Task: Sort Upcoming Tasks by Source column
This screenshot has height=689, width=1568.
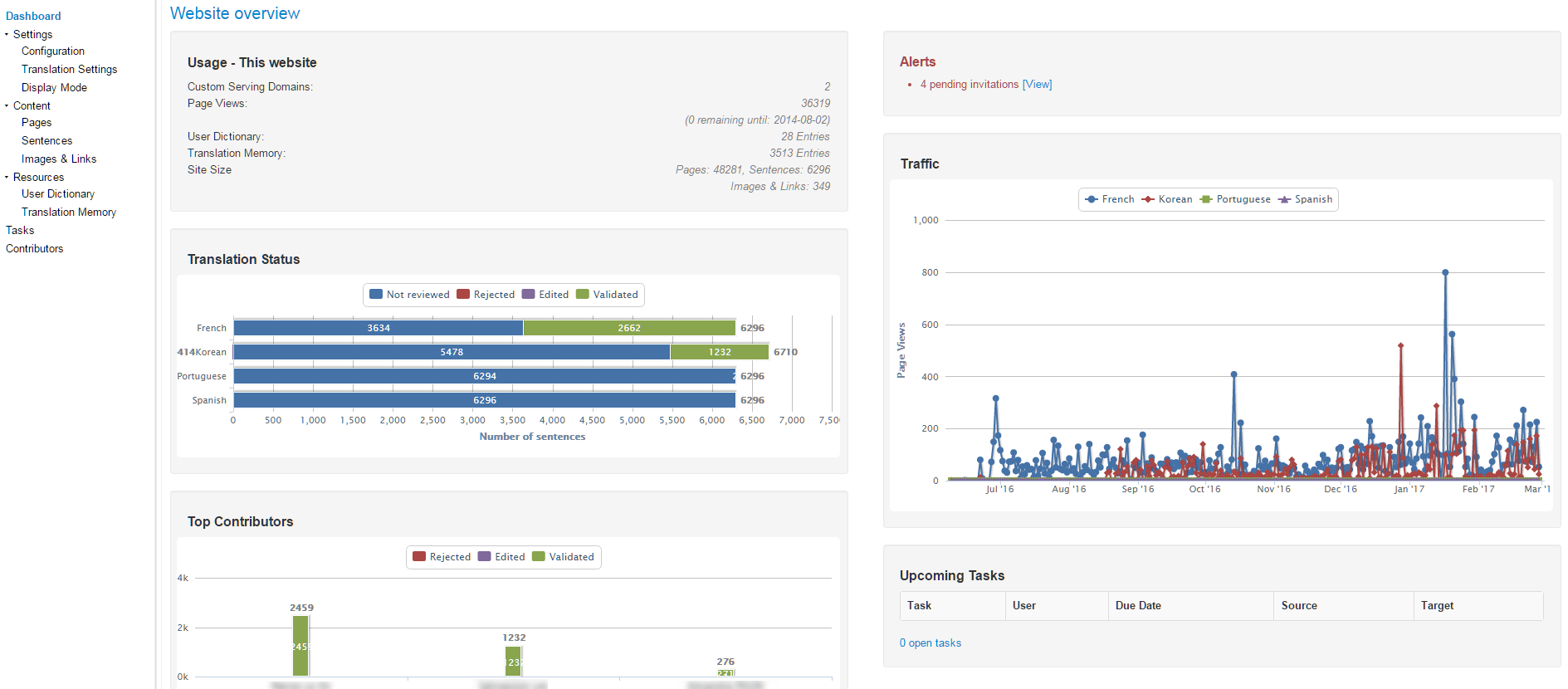Action: click(1344, 606)
